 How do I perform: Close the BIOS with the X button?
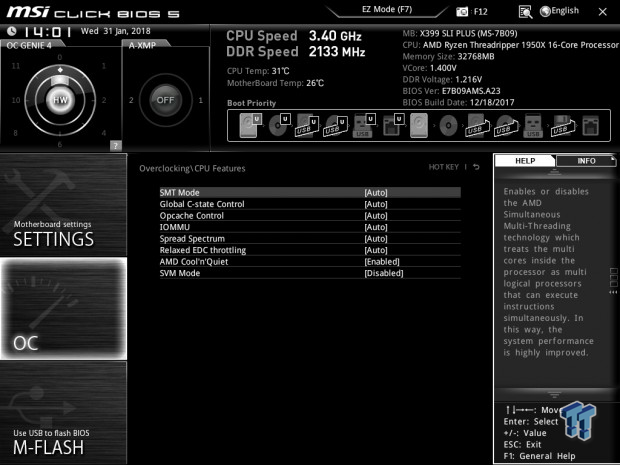tap(602, 12)
